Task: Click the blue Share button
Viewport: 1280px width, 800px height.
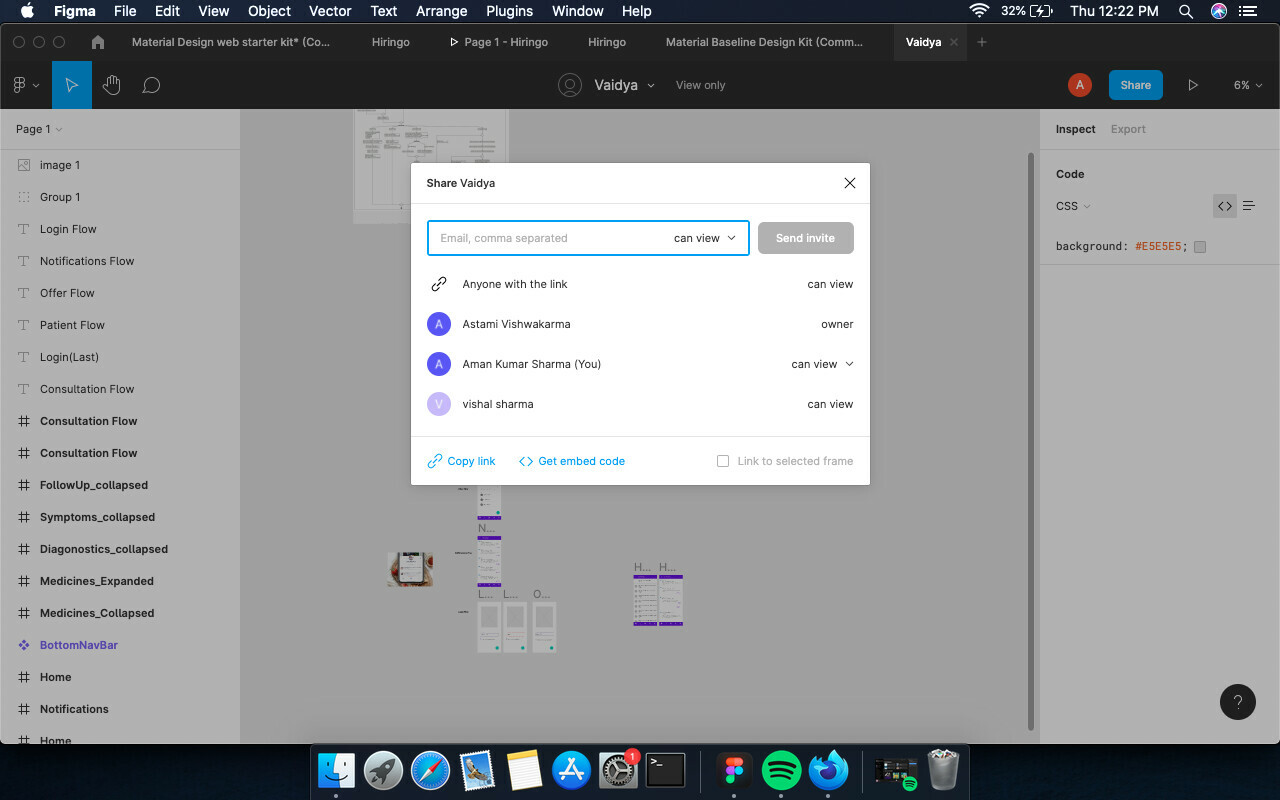Action: click(1135, 85)
